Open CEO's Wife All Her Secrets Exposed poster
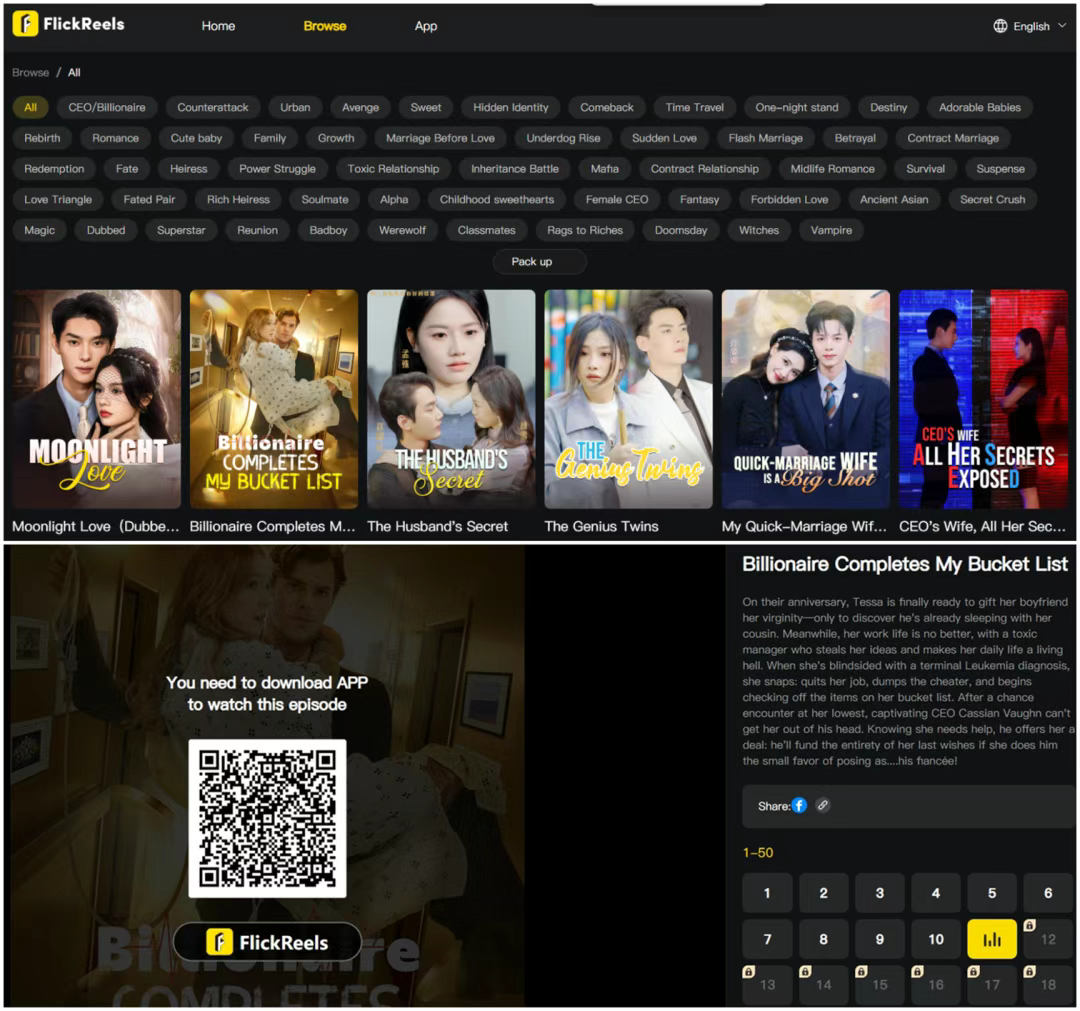 point(983,399)
